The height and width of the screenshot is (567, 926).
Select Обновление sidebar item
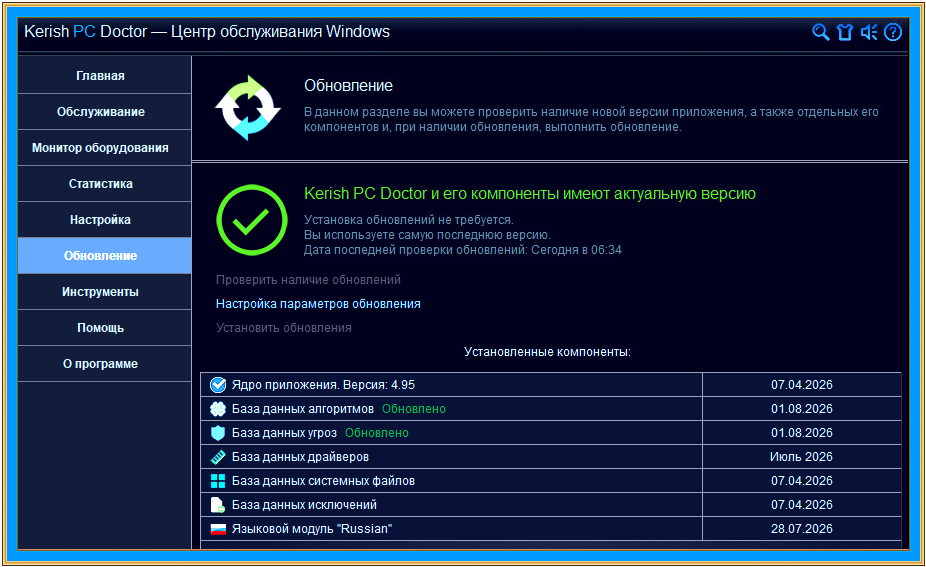tap(105, 256)
